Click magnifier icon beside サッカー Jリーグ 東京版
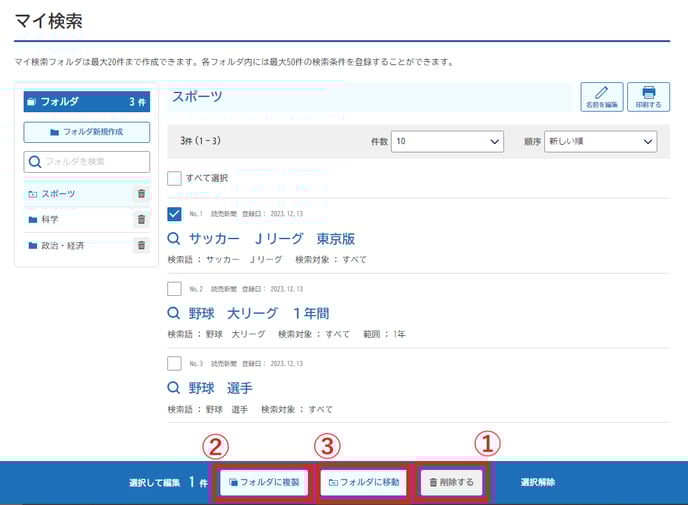This screenshot has height=505, width=688. [174, 239]
